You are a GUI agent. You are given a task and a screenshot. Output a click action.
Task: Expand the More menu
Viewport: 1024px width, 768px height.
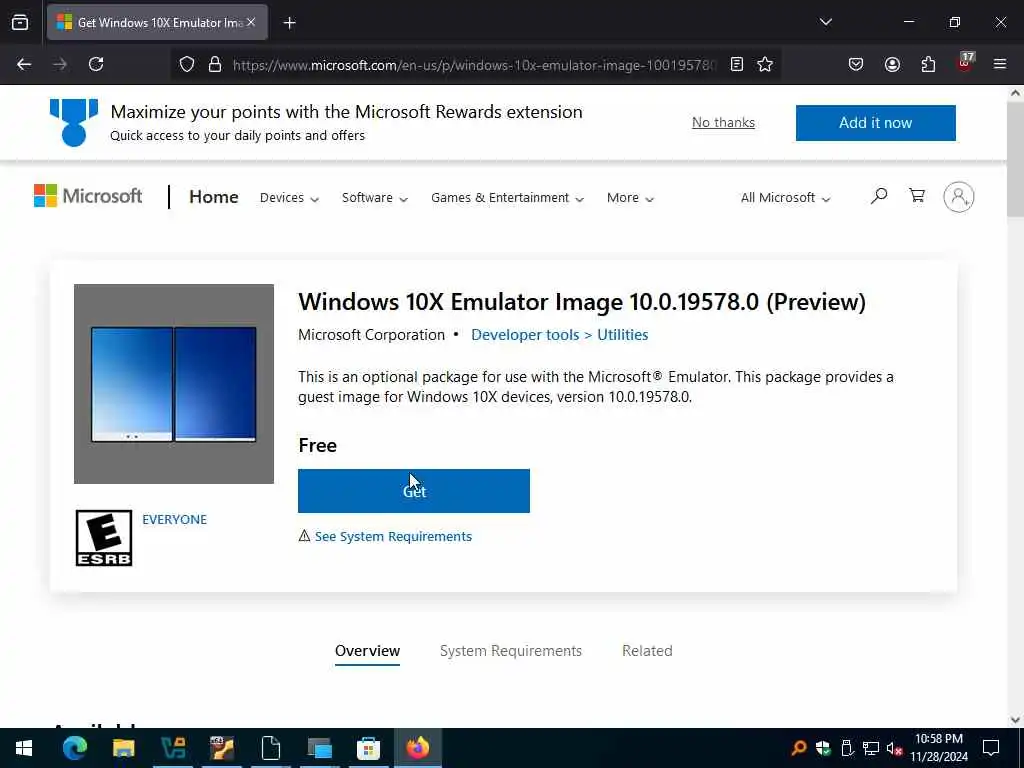pyautogui.click(x=630, y=198)
